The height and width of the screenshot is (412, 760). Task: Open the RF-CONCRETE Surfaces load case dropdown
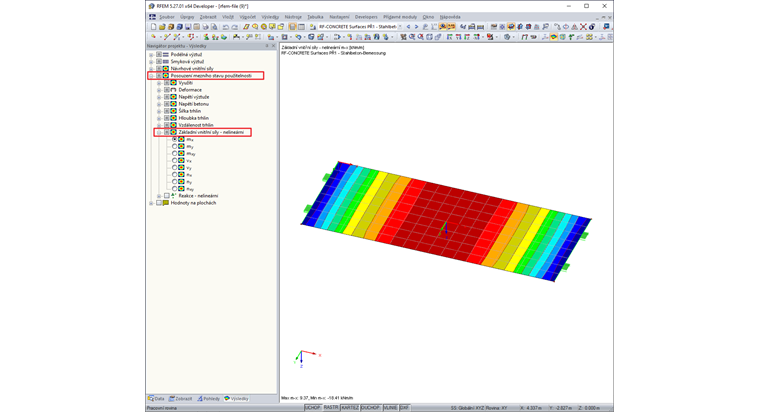tap(400, 27)
